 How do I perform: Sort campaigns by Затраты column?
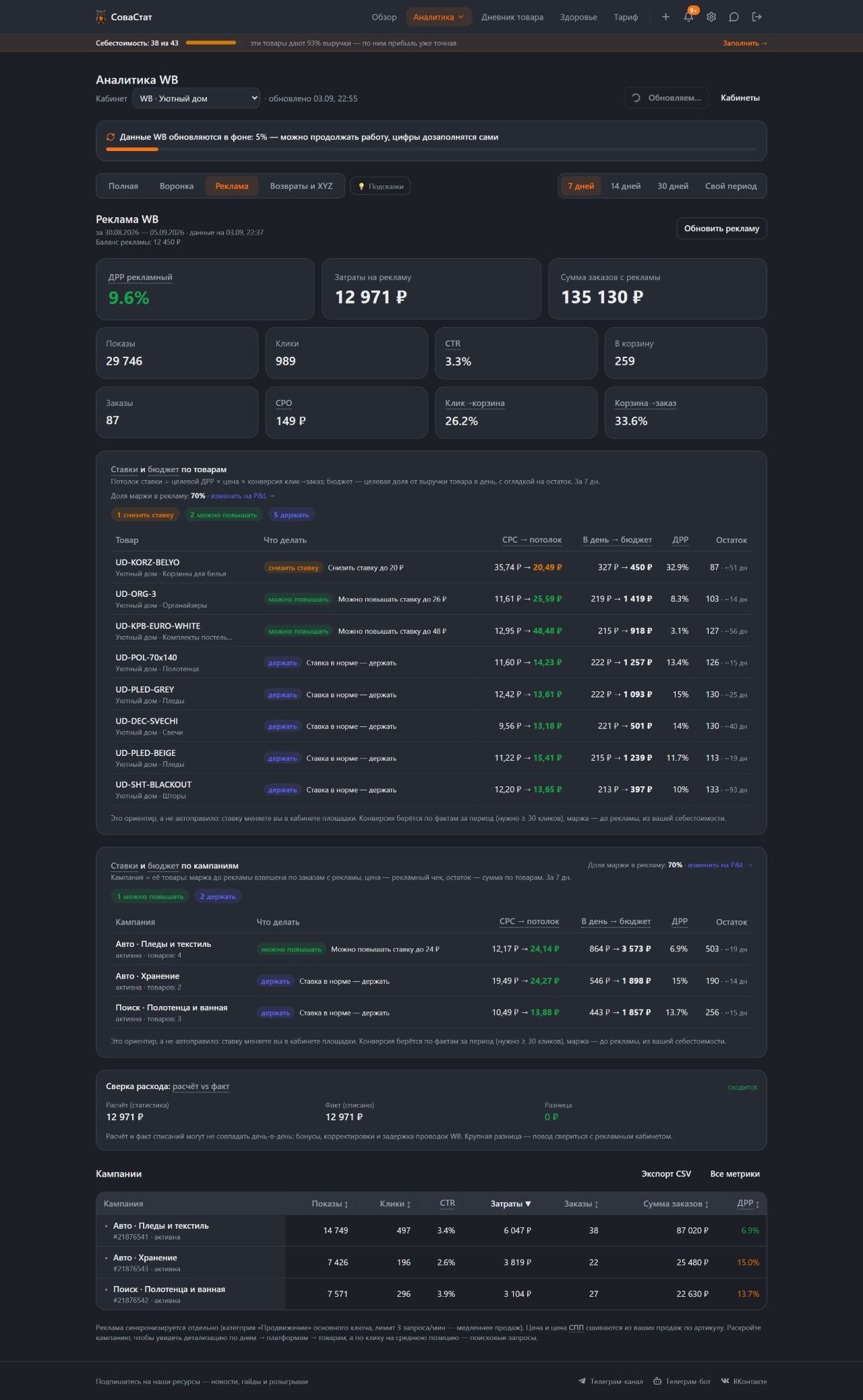(x=510, y=1204)
